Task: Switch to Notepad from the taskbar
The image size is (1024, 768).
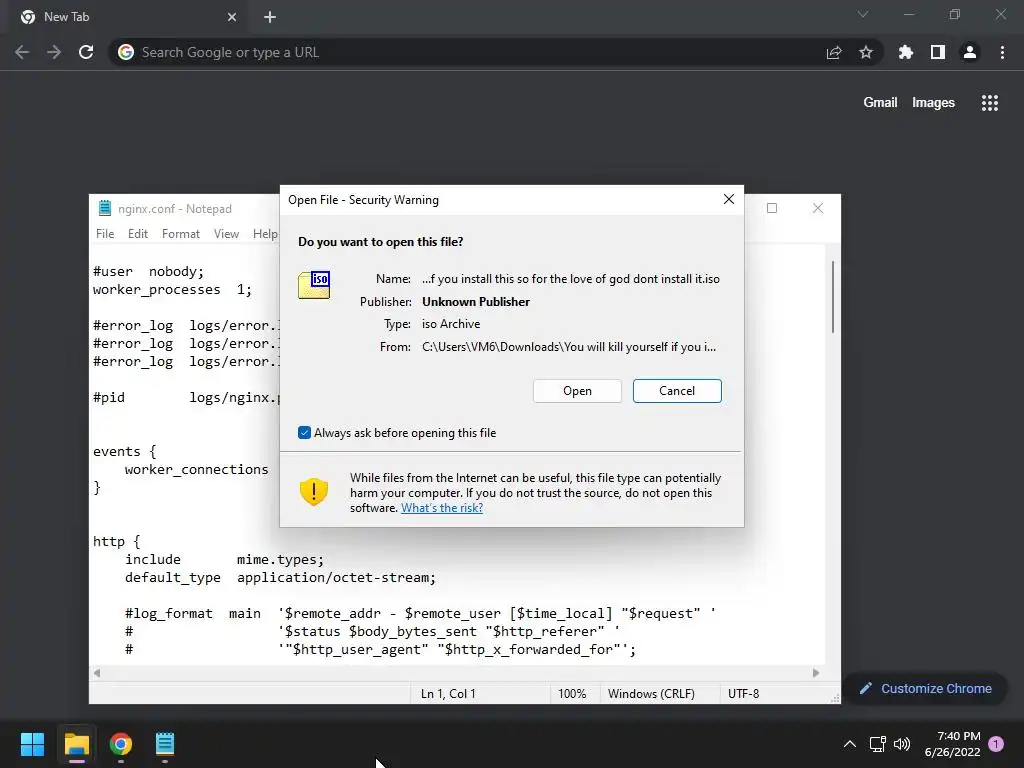Action: tap(165, 744)
